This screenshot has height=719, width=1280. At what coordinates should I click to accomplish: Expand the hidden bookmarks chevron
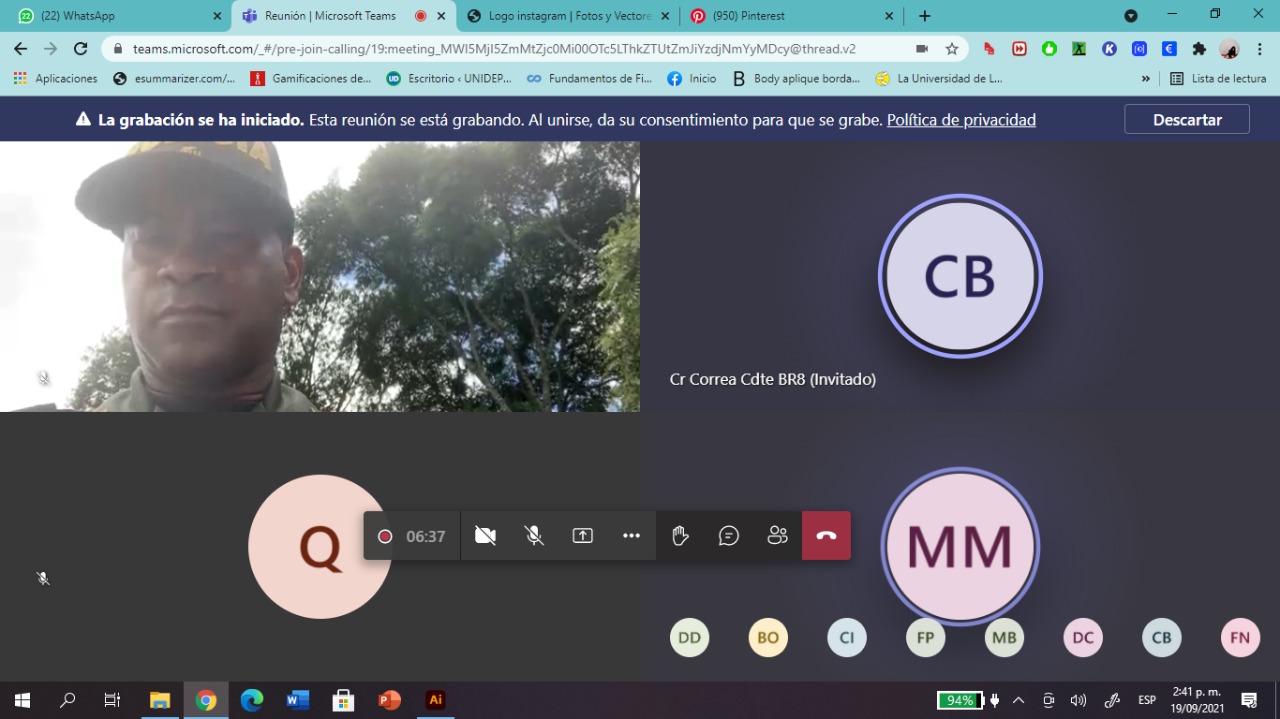1145,78
